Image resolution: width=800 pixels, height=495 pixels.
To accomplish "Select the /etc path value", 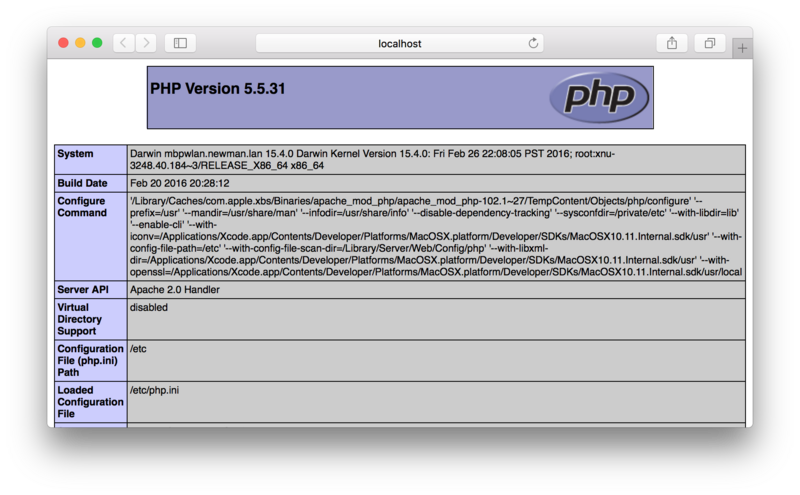I will tap(138, 349).
